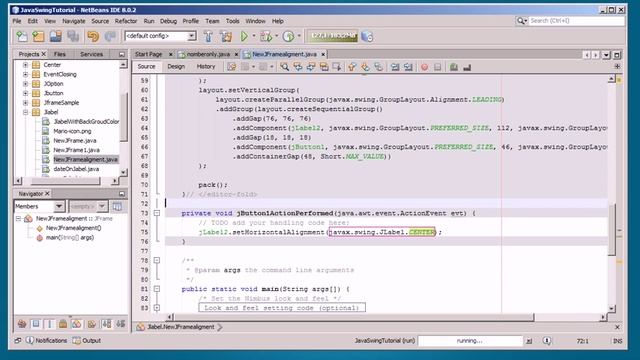Switch to Design view
The image size is (640, 360).
tap(176, 67)
